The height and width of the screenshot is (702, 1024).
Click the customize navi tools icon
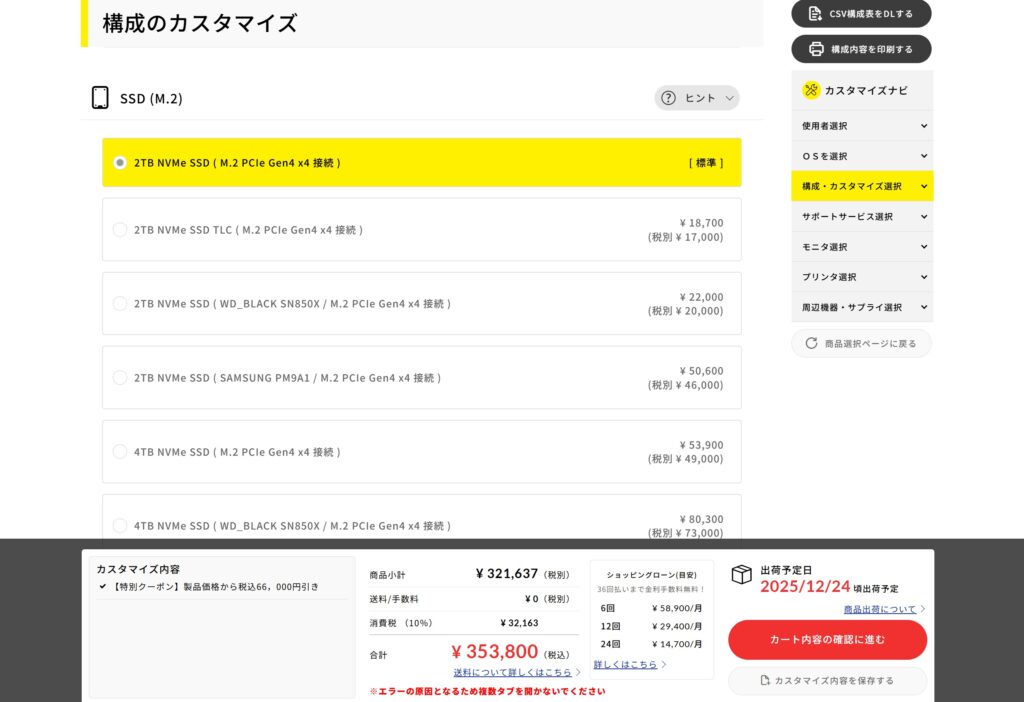811,90
